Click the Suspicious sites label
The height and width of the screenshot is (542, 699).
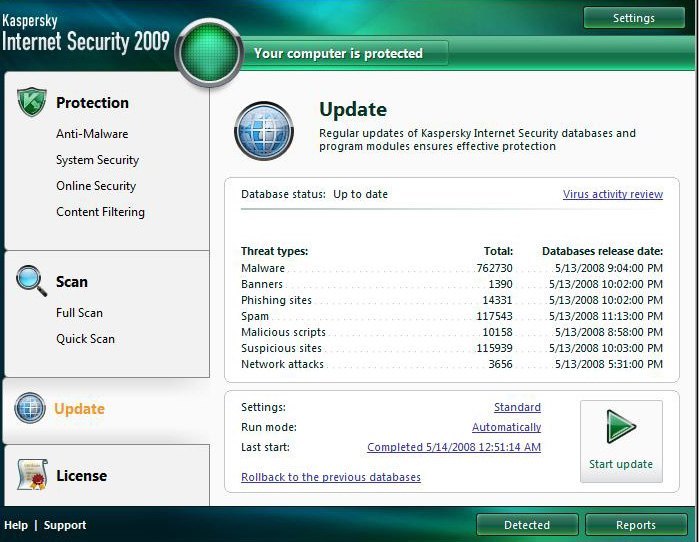coord(281,348)
